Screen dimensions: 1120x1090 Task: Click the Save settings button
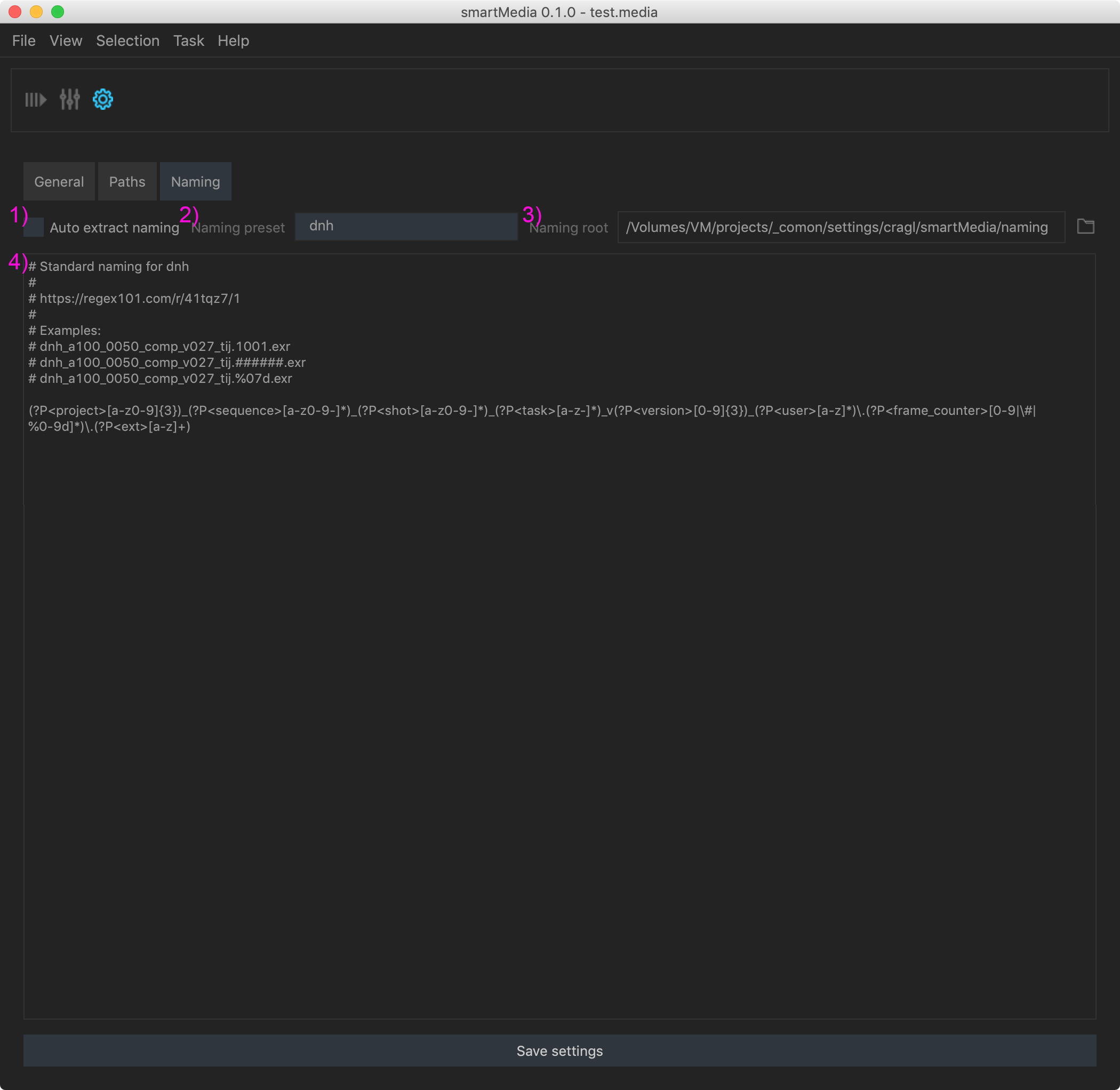point(559,1051)
